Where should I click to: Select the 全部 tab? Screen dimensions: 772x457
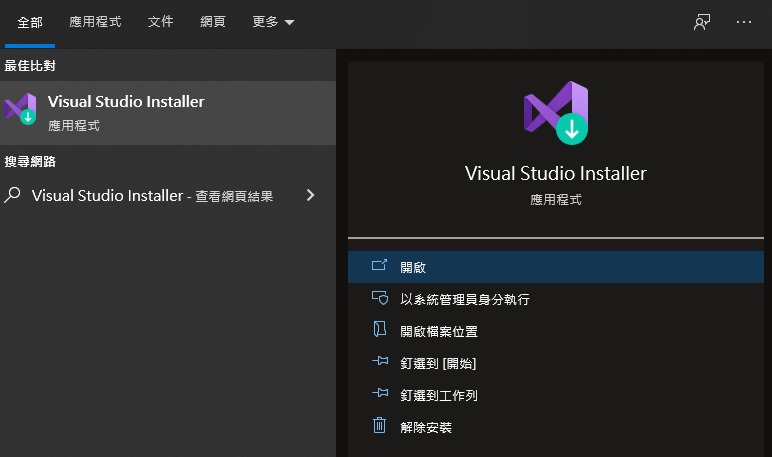click(30, 22)
